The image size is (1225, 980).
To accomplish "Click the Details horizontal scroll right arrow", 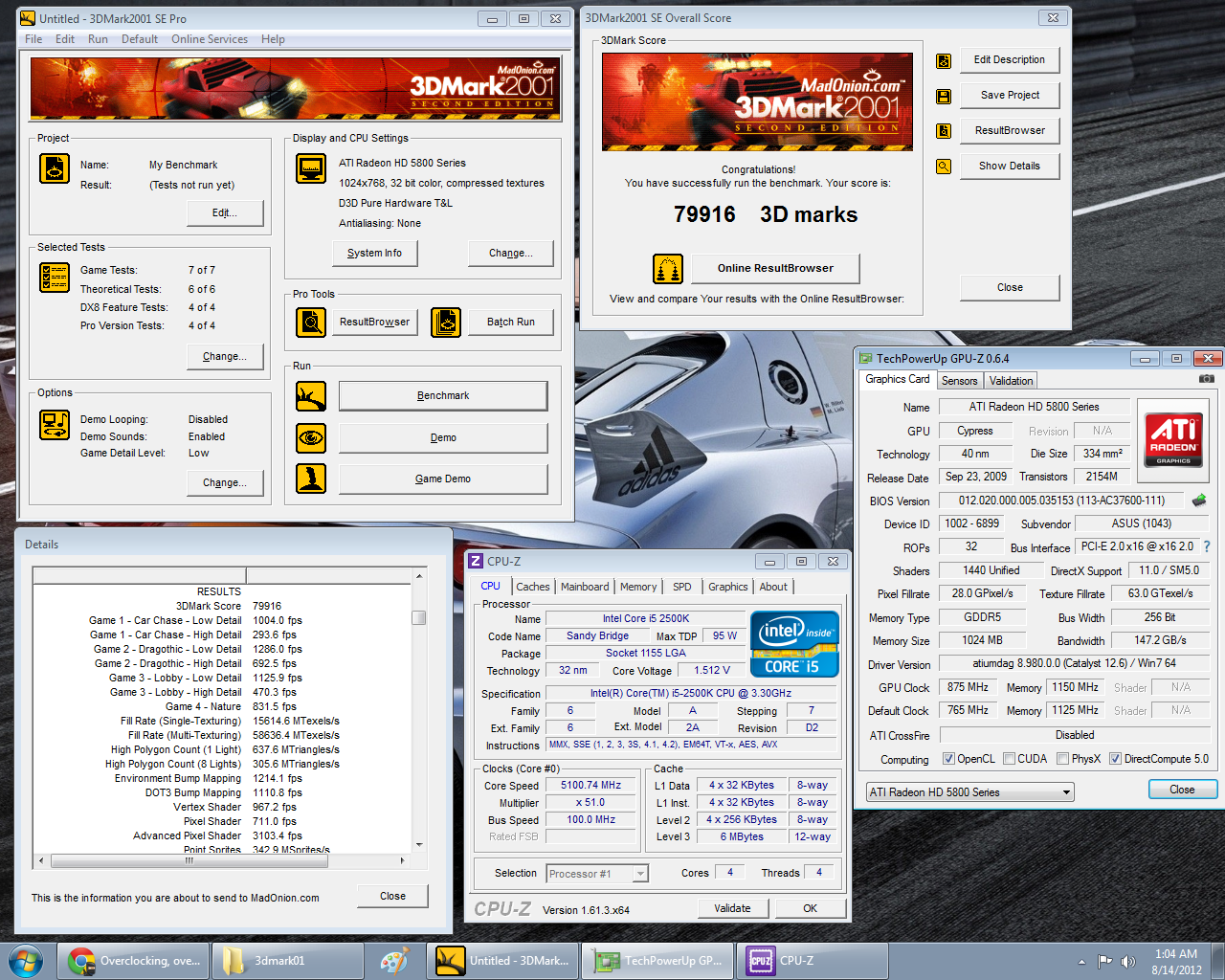I will coord(402,860).
